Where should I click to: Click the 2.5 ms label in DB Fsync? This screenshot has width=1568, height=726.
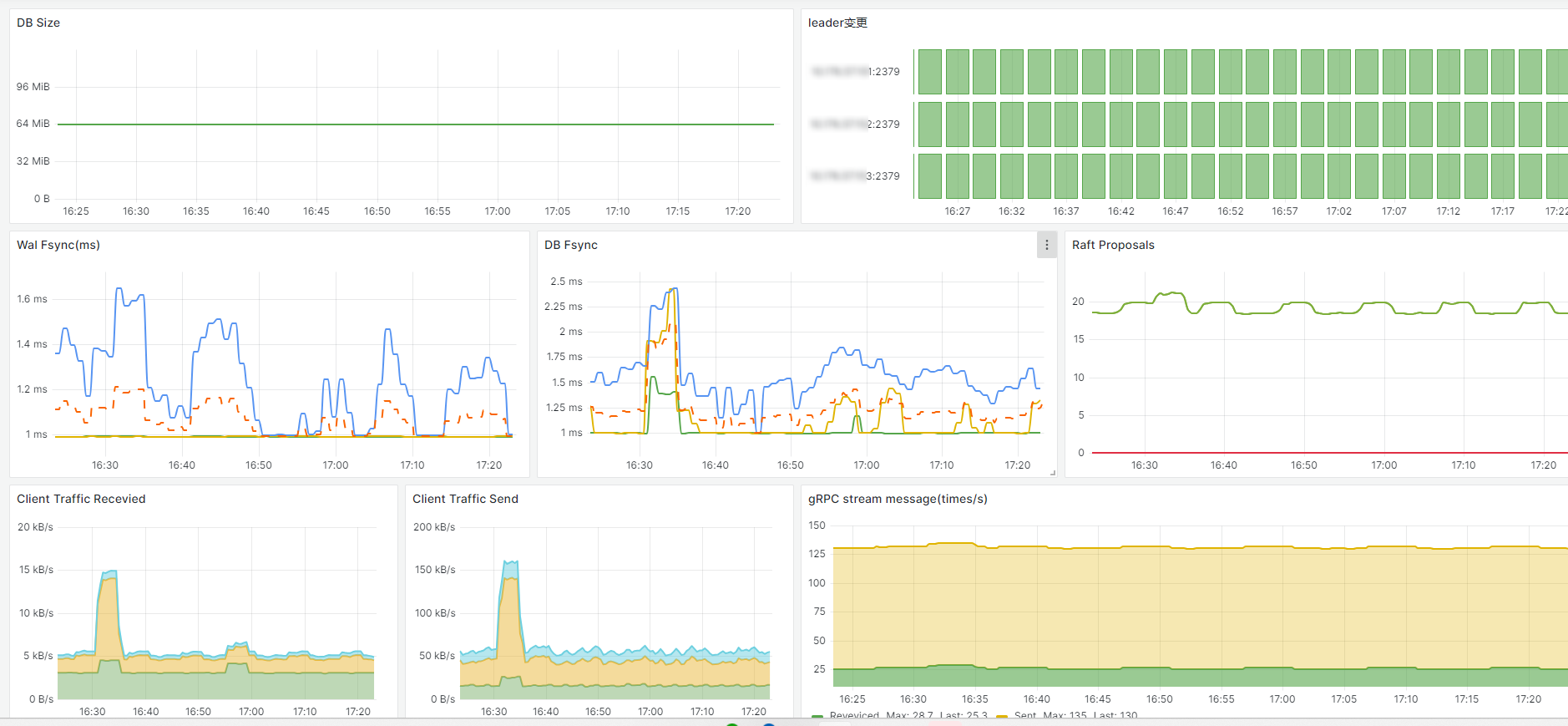(566, 282)
